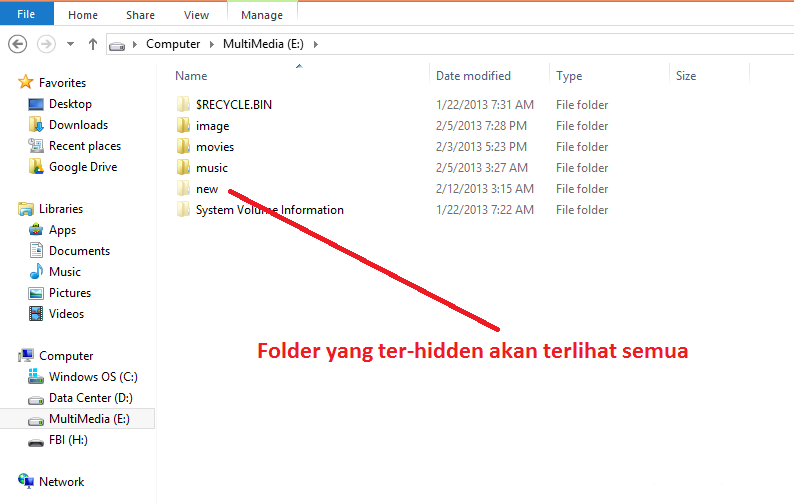Screen dimensions: 794x504
Task: Open Google Drive under Favorites
Action: coord(83,167)
